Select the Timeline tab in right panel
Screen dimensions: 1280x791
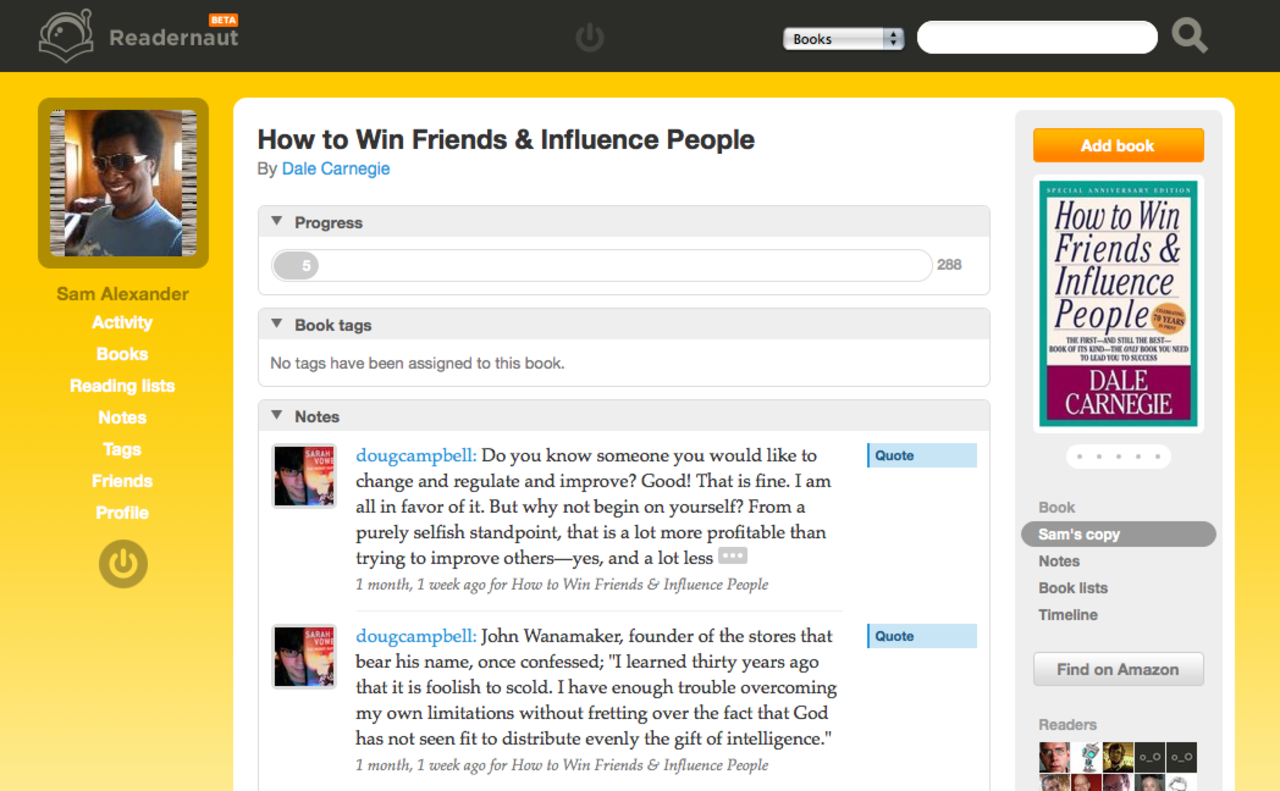point(1067,615)
